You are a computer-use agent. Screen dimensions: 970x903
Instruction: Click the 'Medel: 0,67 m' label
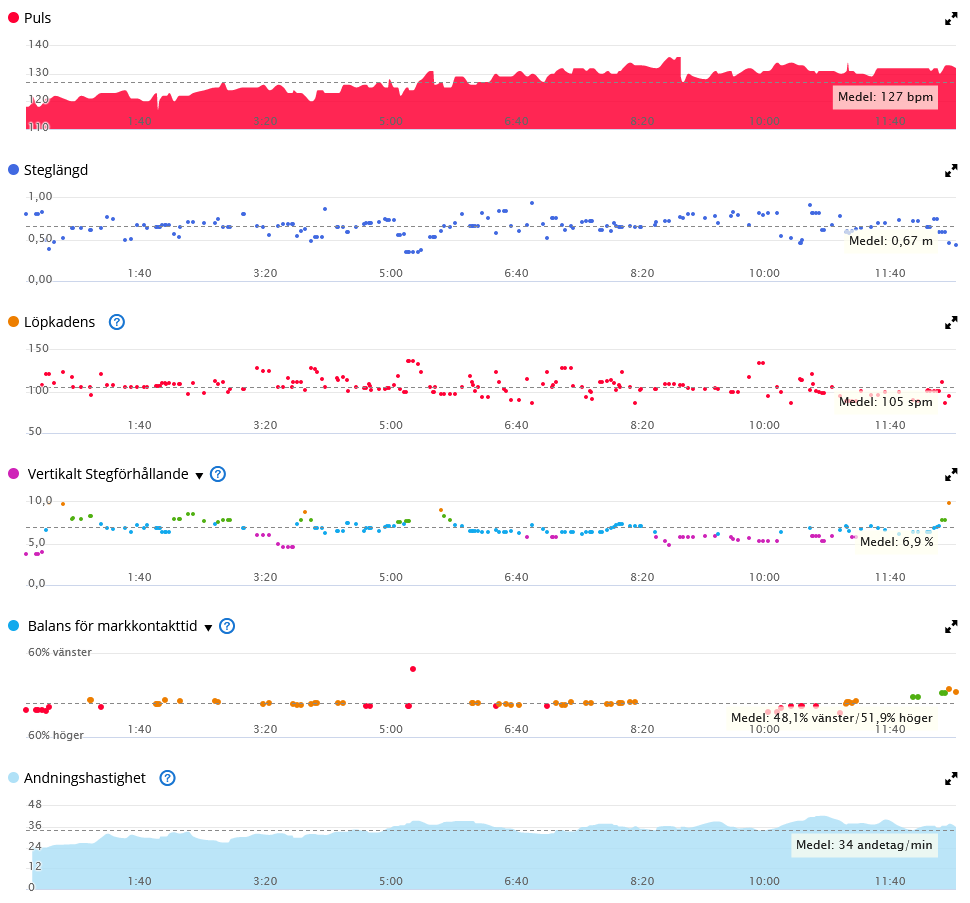[890, 241]
